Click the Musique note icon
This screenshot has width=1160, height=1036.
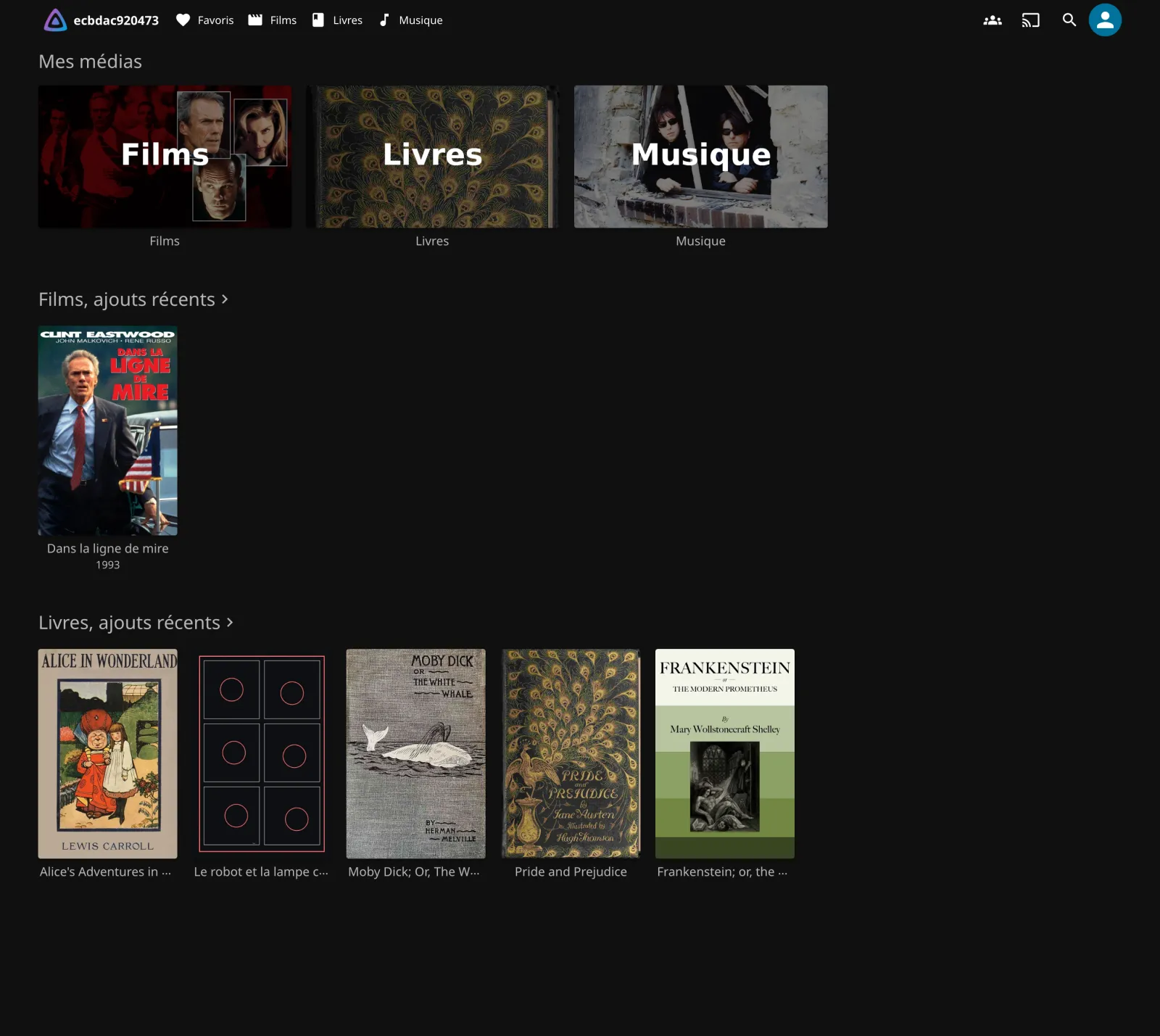[384, 20]
